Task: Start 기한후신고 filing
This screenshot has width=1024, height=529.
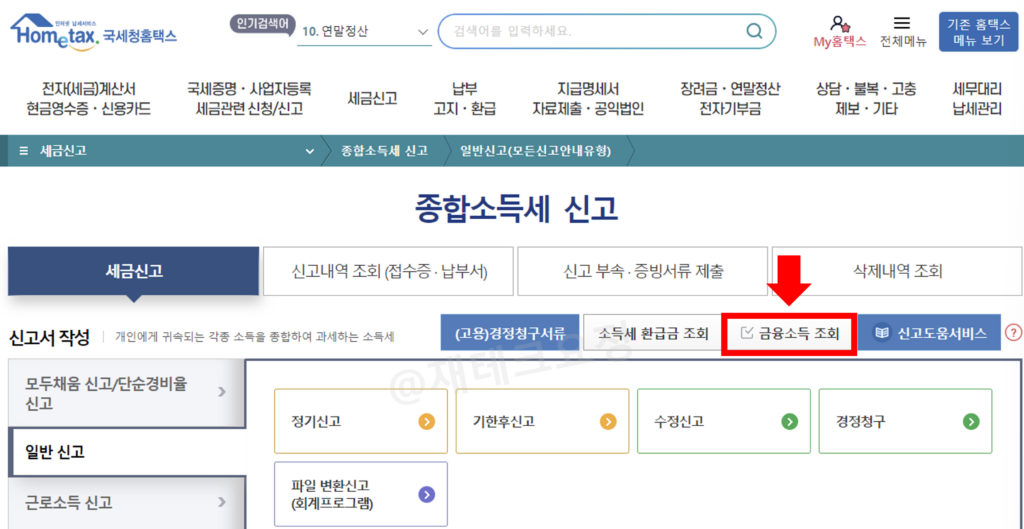Action: pyautogui.click(x=543, y=421)
